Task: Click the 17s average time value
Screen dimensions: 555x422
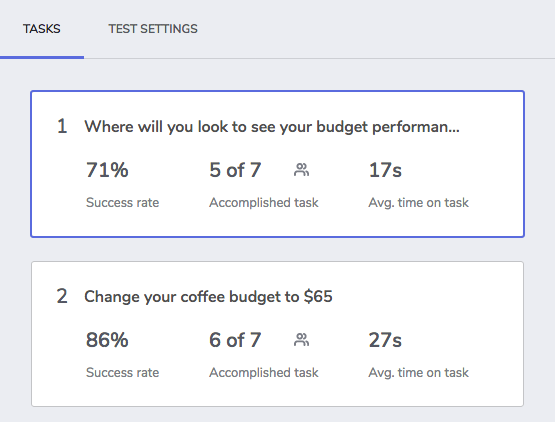Action: coord(385,170)
